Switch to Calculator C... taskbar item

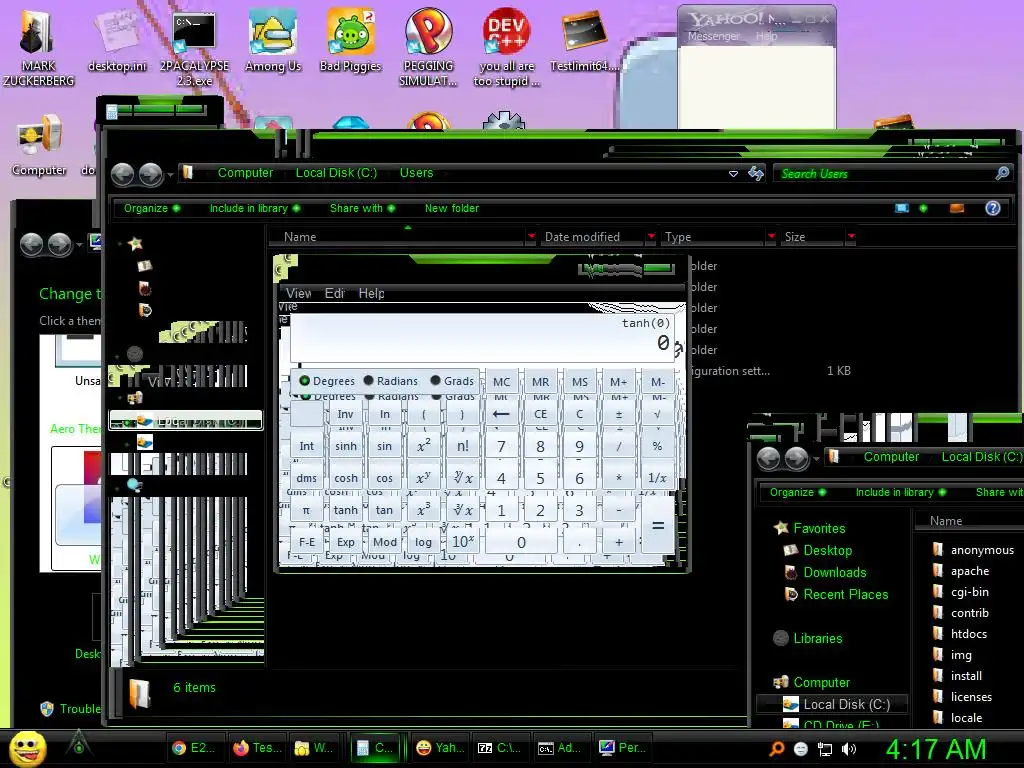pos(376,748)
